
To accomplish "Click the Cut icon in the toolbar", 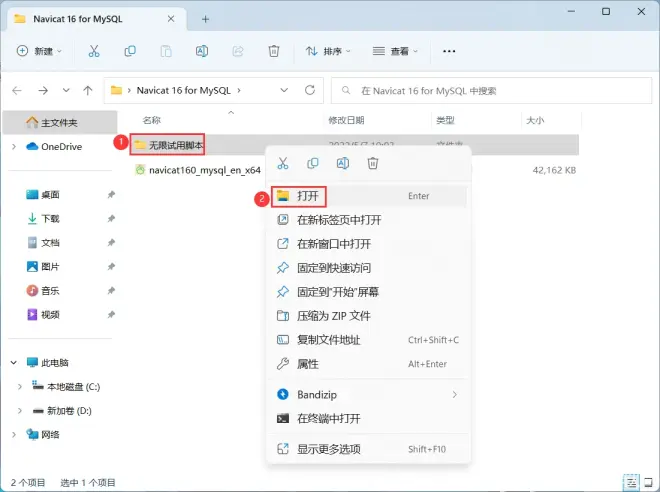I will (x=94, y=51).
